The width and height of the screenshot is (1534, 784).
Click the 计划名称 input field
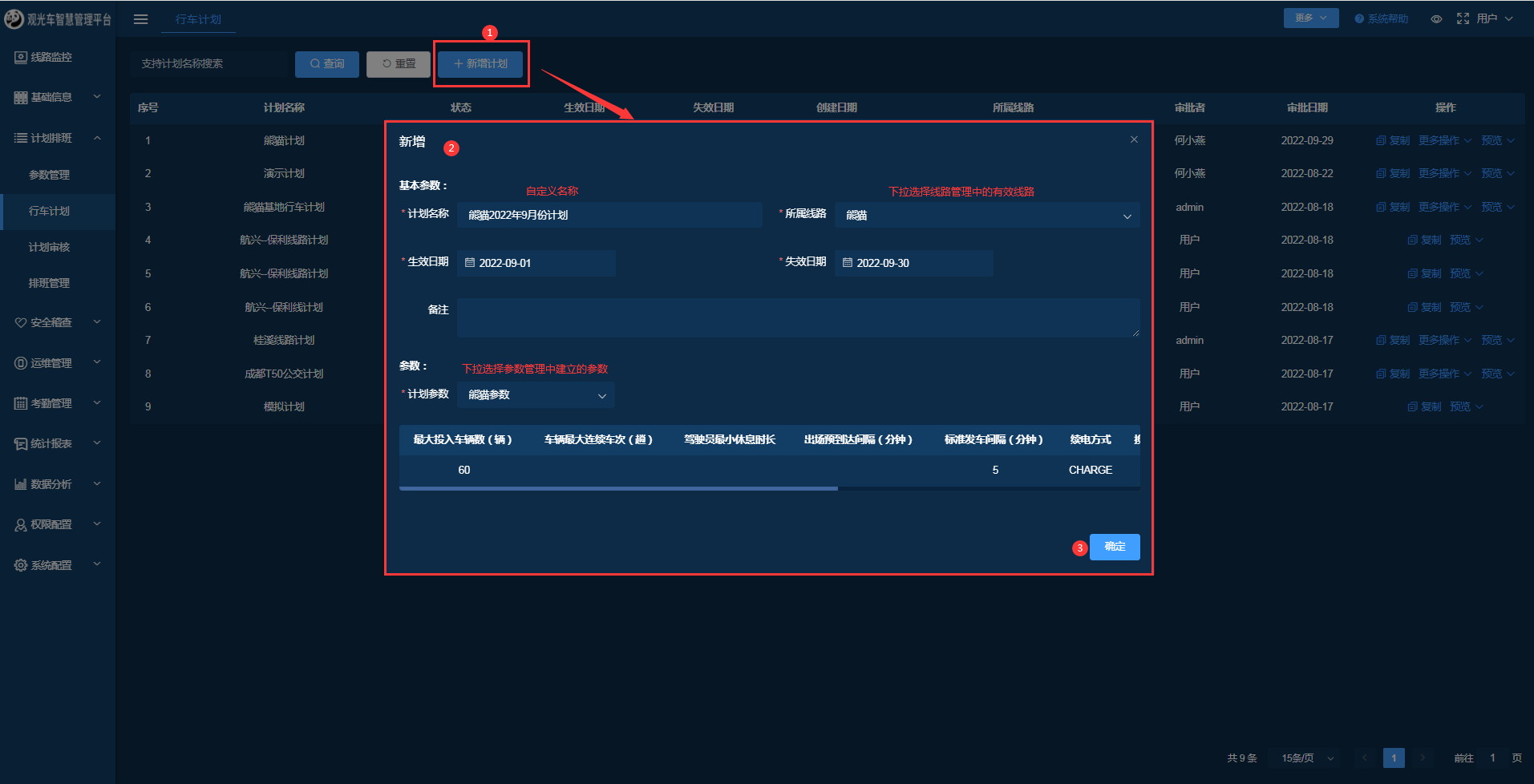609,215
